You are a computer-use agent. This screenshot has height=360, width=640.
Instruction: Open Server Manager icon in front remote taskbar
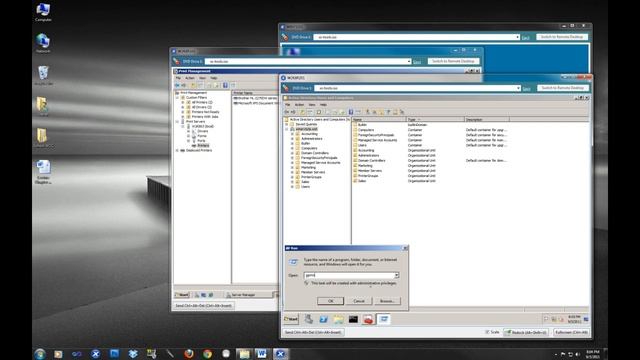coord(309,319)
